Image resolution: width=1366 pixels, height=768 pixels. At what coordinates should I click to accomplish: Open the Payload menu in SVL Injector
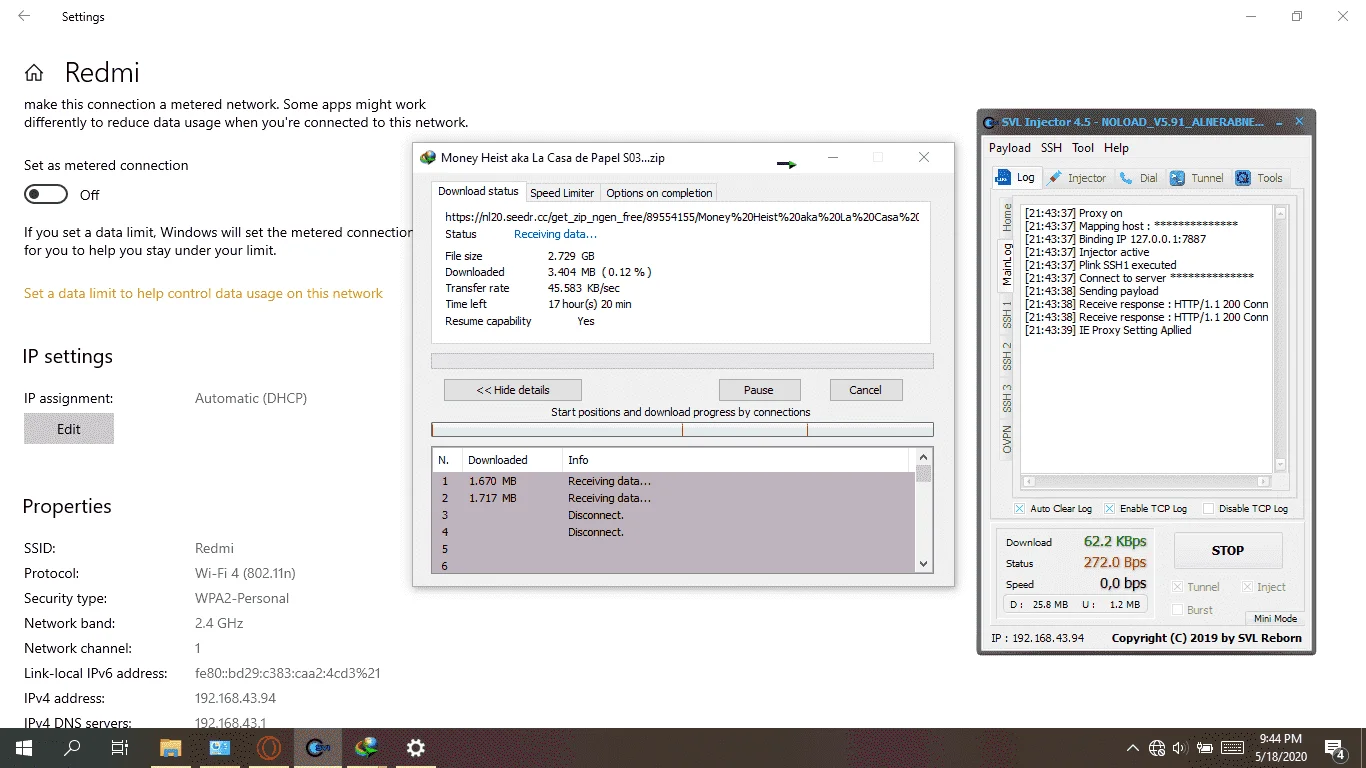click(1009, 148)
